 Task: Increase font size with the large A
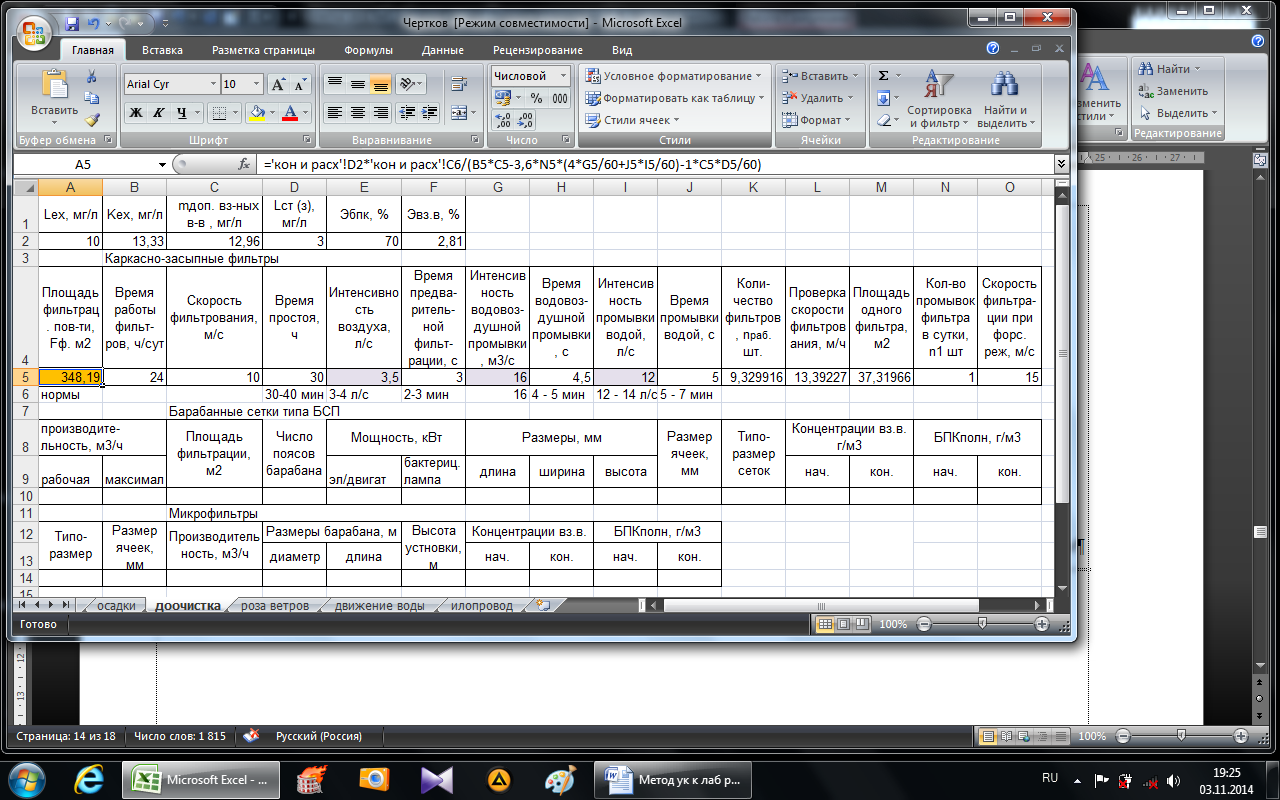click(x=278, y=84)
